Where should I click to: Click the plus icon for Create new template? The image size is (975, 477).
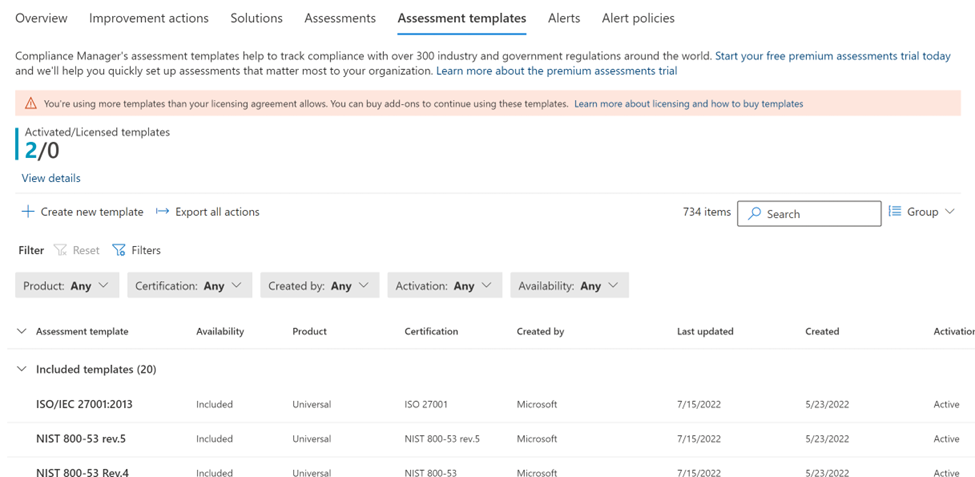(x=28, y=212)
